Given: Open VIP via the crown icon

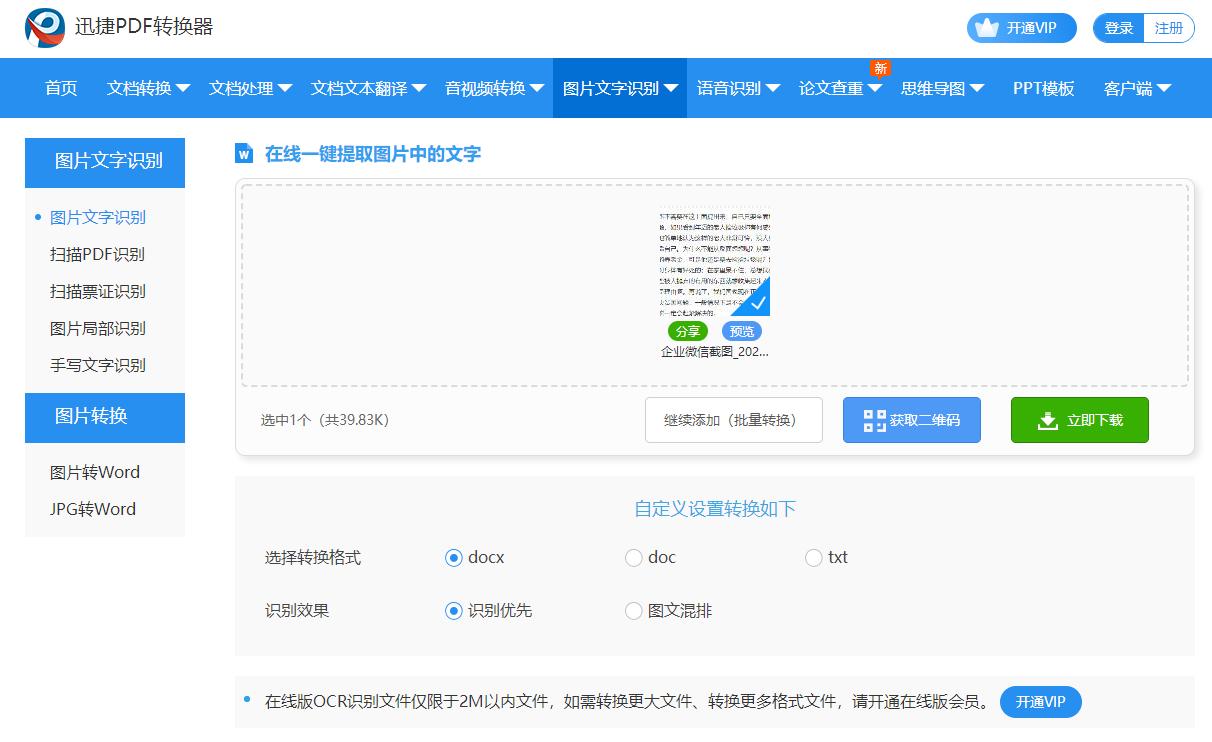Looking at the screenshot, I should (988, 28).
